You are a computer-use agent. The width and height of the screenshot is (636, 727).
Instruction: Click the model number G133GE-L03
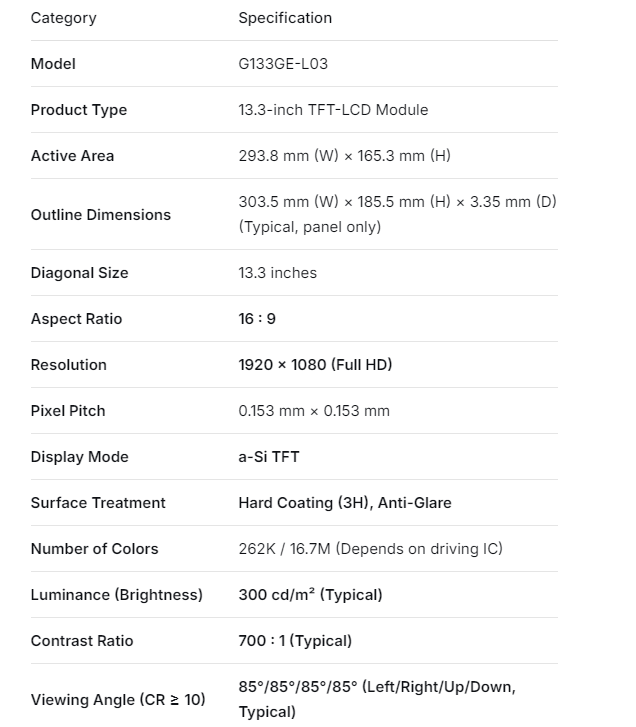click(x=283, y=64)
